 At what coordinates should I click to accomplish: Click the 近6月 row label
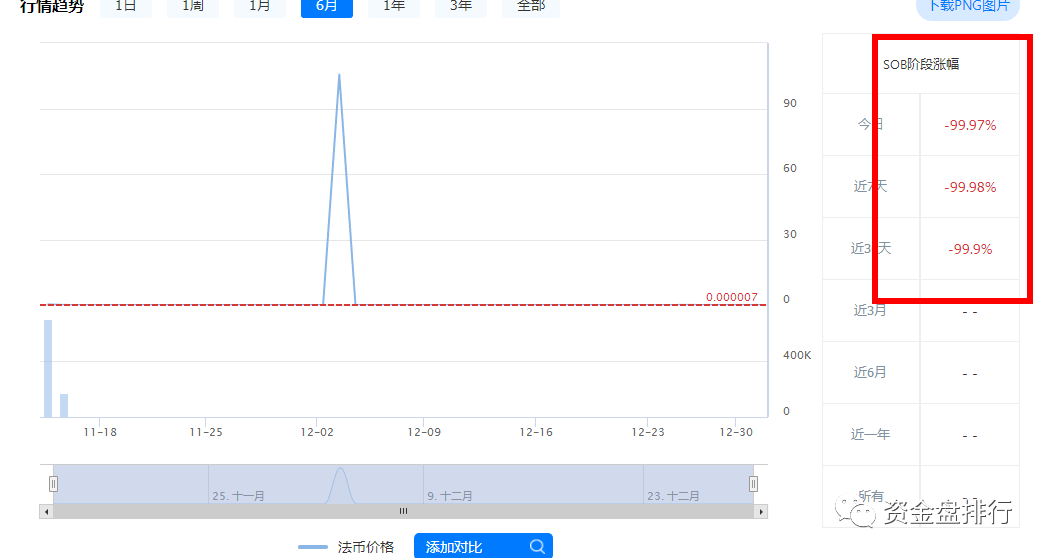pyautogui.click(x=870, y=372)
